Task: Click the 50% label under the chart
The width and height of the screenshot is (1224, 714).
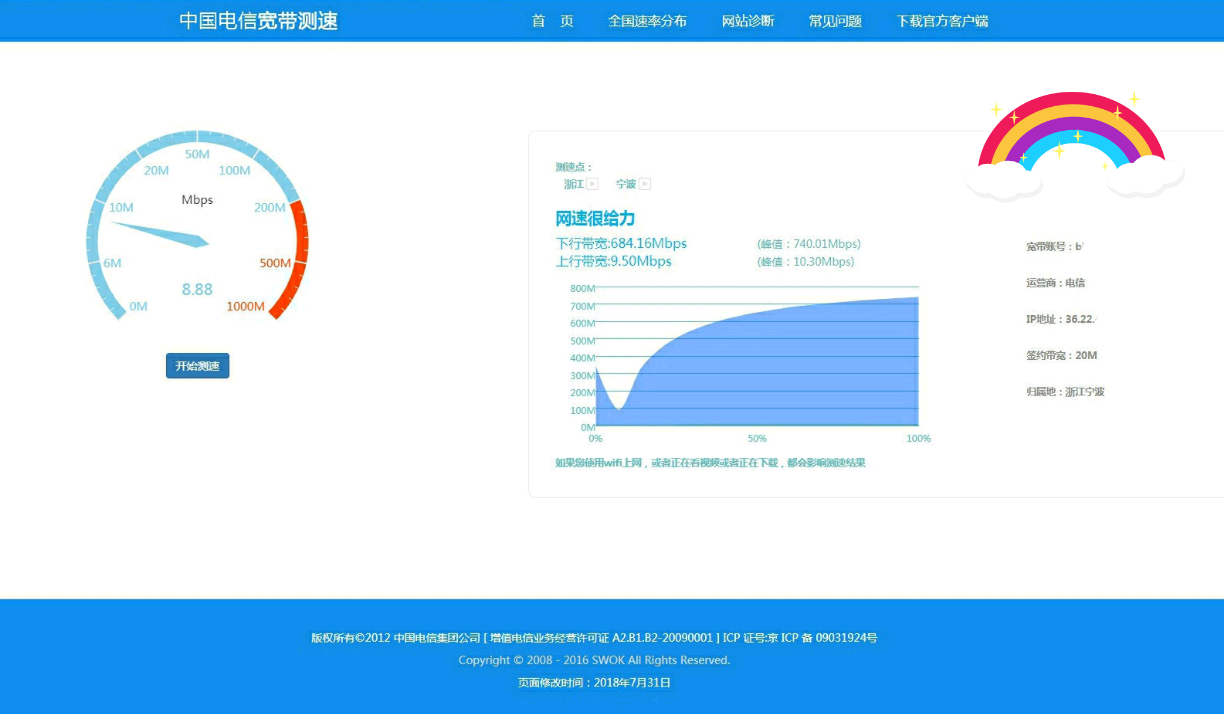Action: pos(757,438)
